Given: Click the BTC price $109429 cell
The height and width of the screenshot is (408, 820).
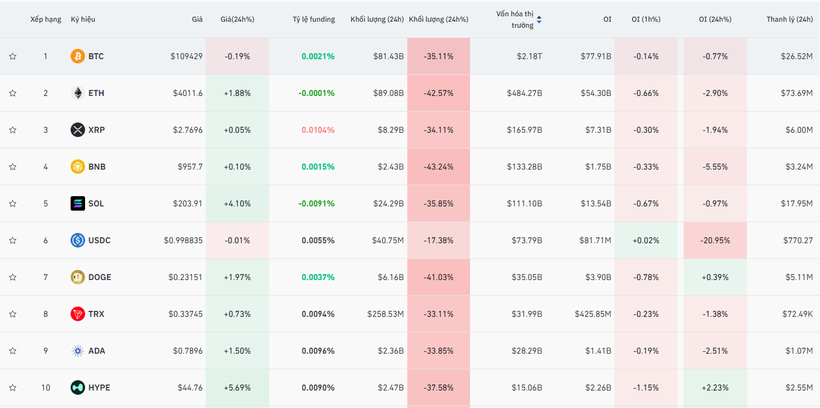Looking at the screenshot, I should 185,57.
